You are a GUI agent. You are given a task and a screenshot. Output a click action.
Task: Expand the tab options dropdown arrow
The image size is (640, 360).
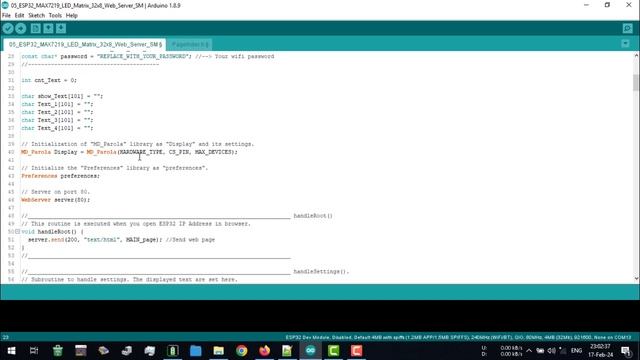point(625,44)
